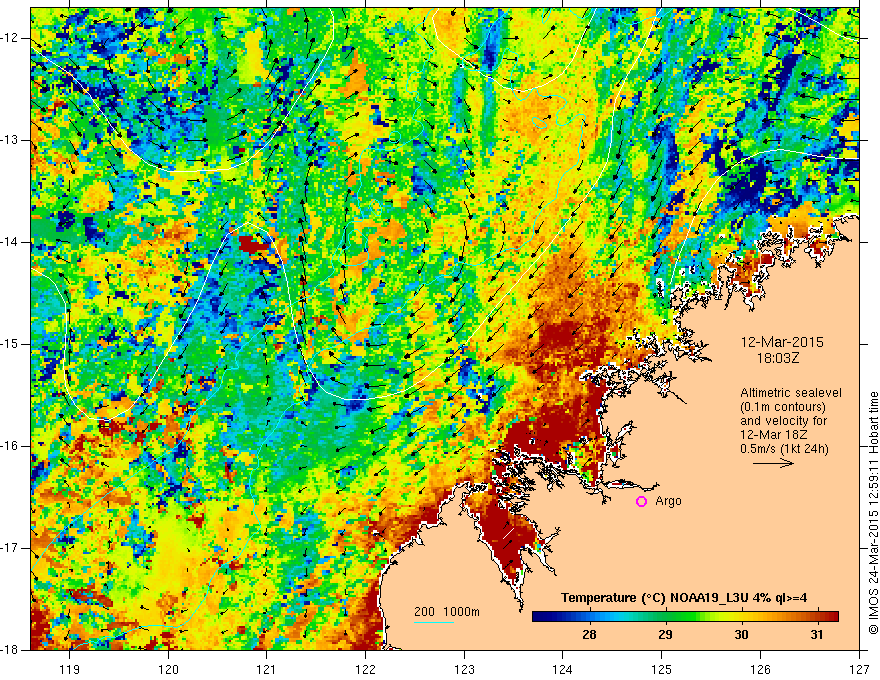Viewport: 880px width, 680px height.
Task: Click the 200 1000m depth label
Action: tap(447, 612)
